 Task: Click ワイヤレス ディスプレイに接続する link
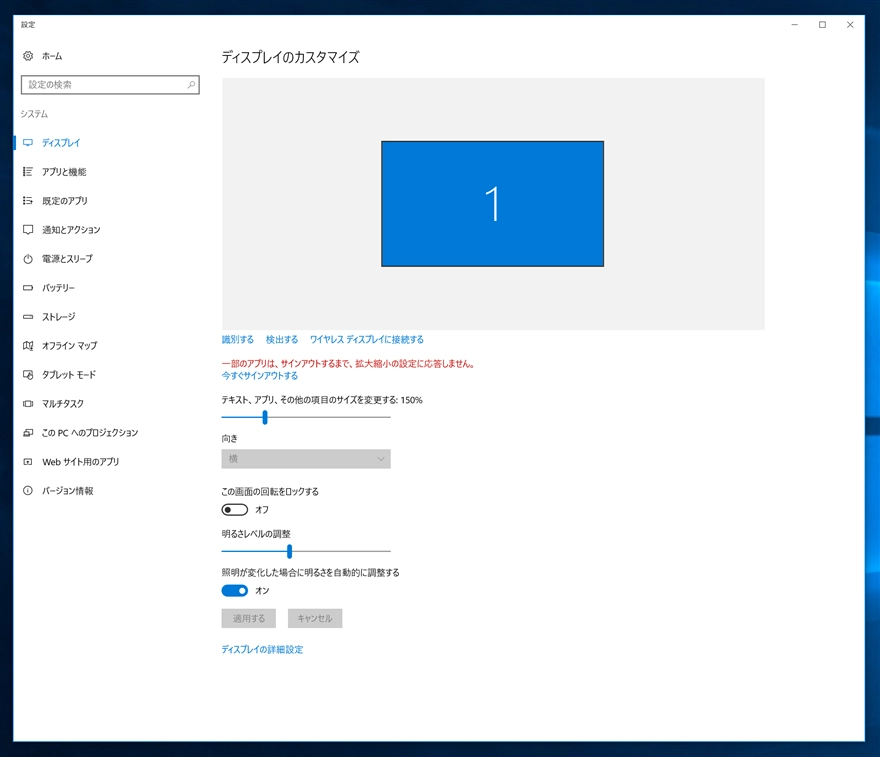[x=366, y=339]
